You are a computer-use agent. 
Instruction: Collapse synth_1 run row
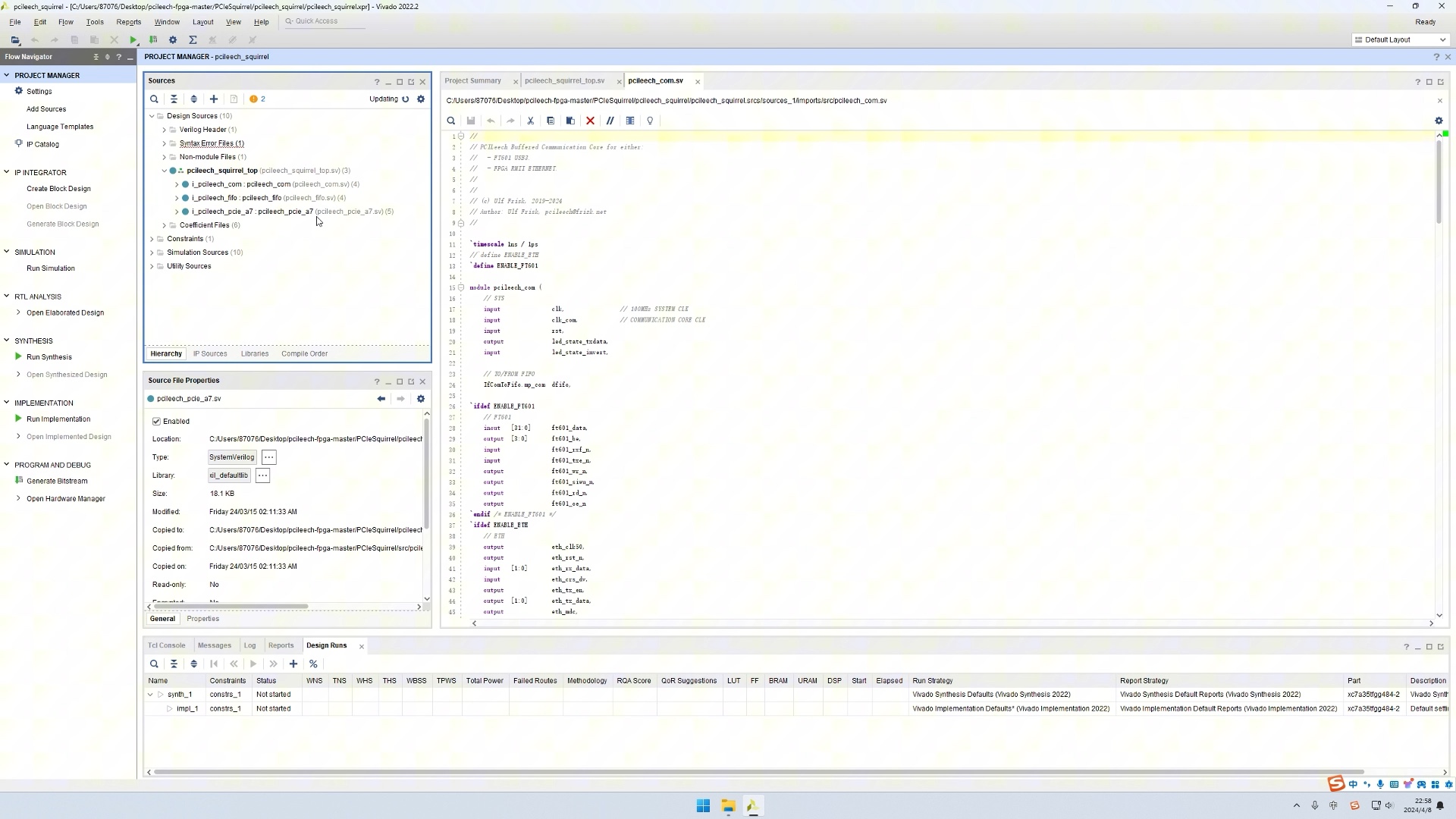150,695
